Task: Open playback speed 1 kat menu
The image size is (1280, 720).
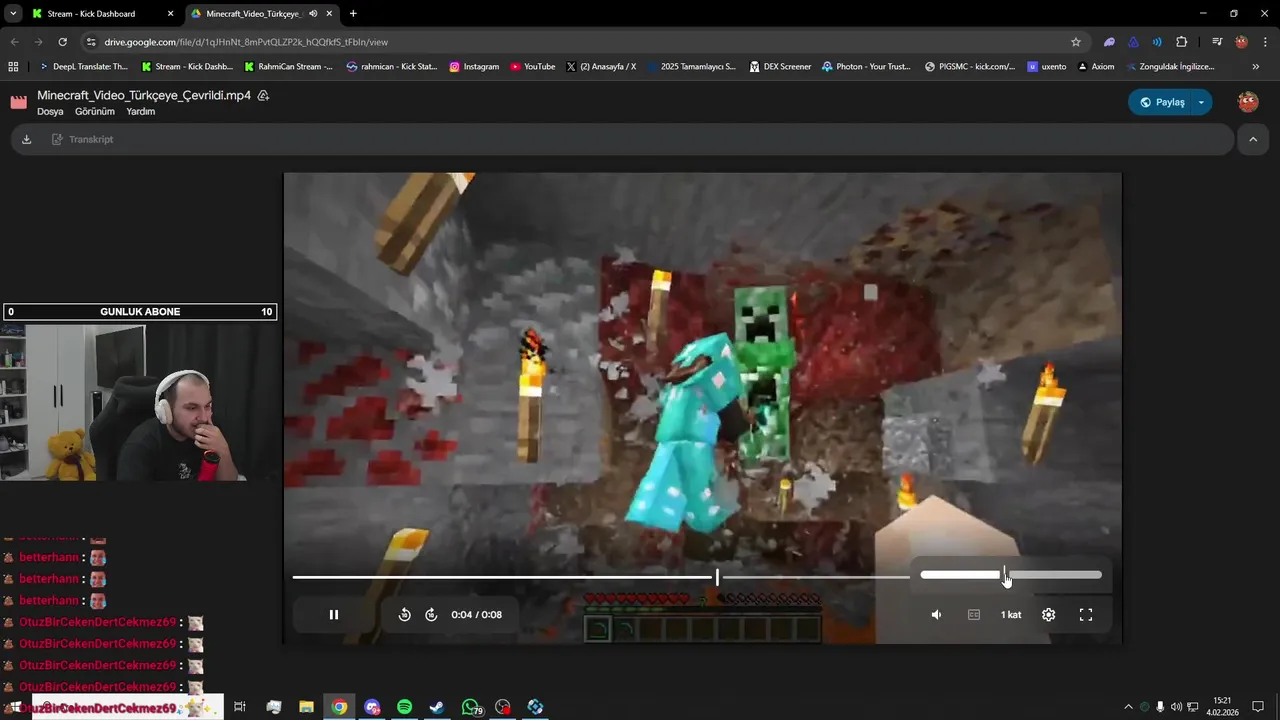Action: coord(1011,615)
